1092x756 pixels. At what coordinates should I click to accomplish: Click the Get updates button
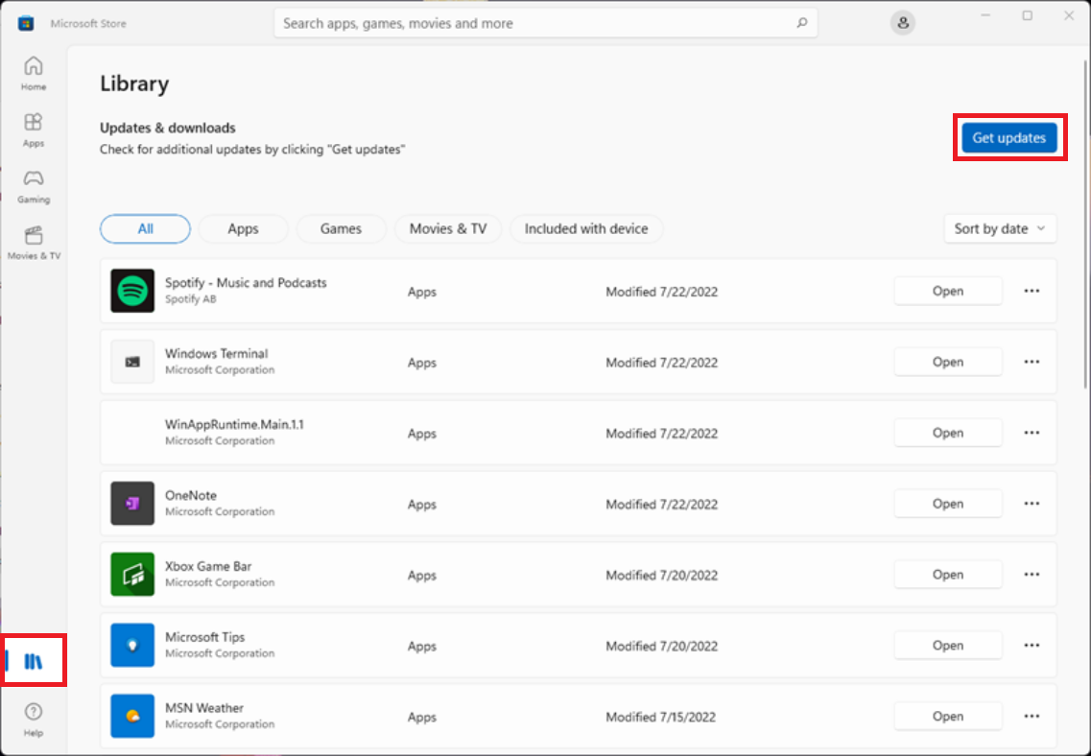click(1009, 138)
